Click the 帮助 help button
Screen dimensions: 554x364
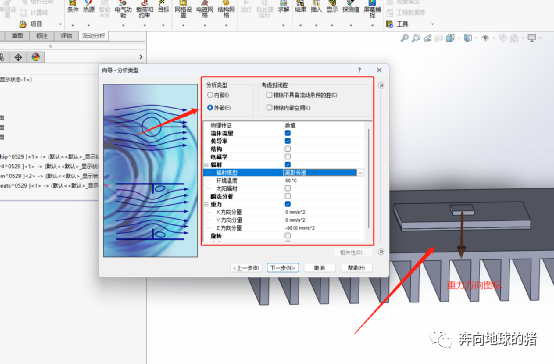(x=356, y=268)
